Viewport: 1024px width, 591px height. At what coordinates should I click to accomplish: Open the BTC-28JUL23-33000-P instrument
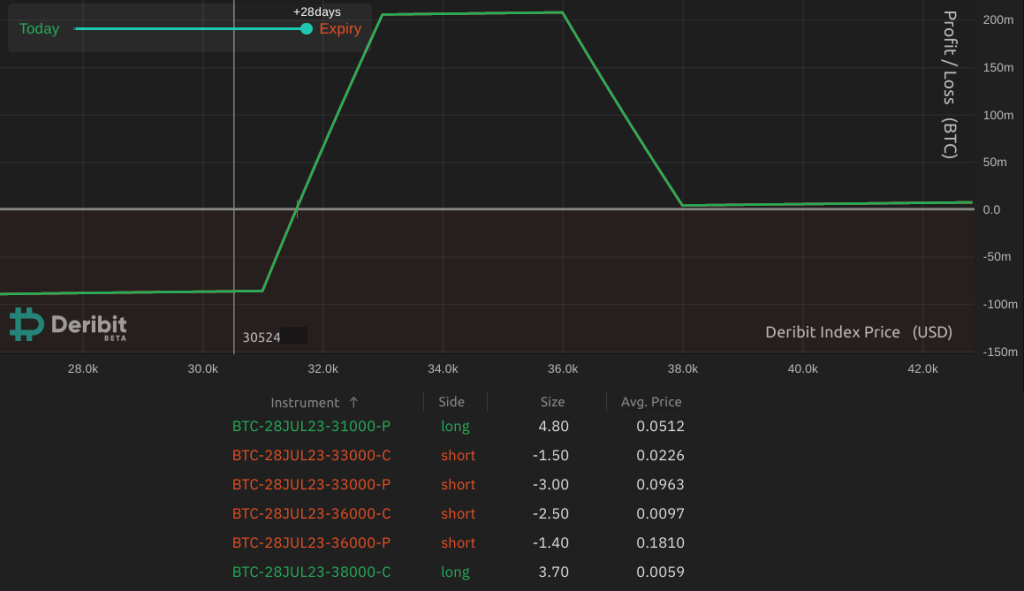click(x=311, y=484)
